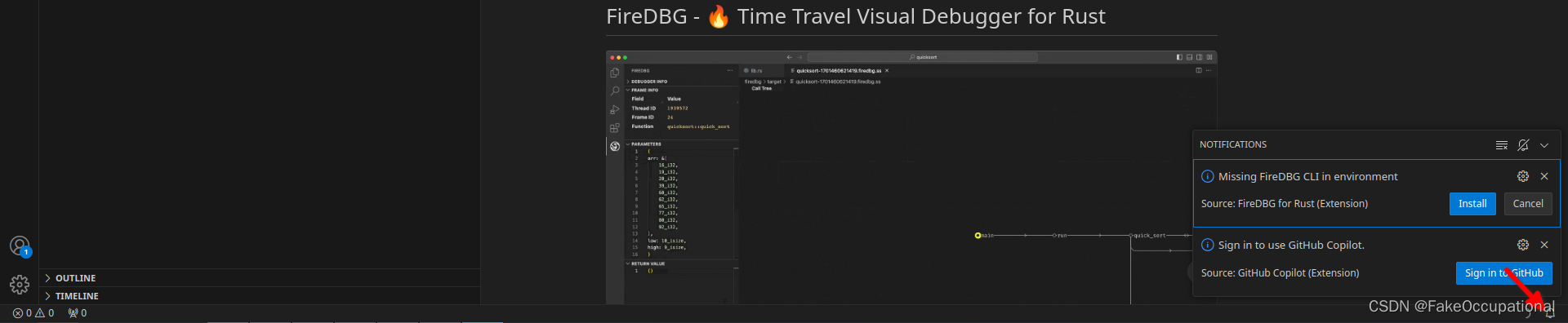Screen dimensions: 1568x323
Task: Click Cancel on FireDBG notification
Action: tap(1528, 204)
